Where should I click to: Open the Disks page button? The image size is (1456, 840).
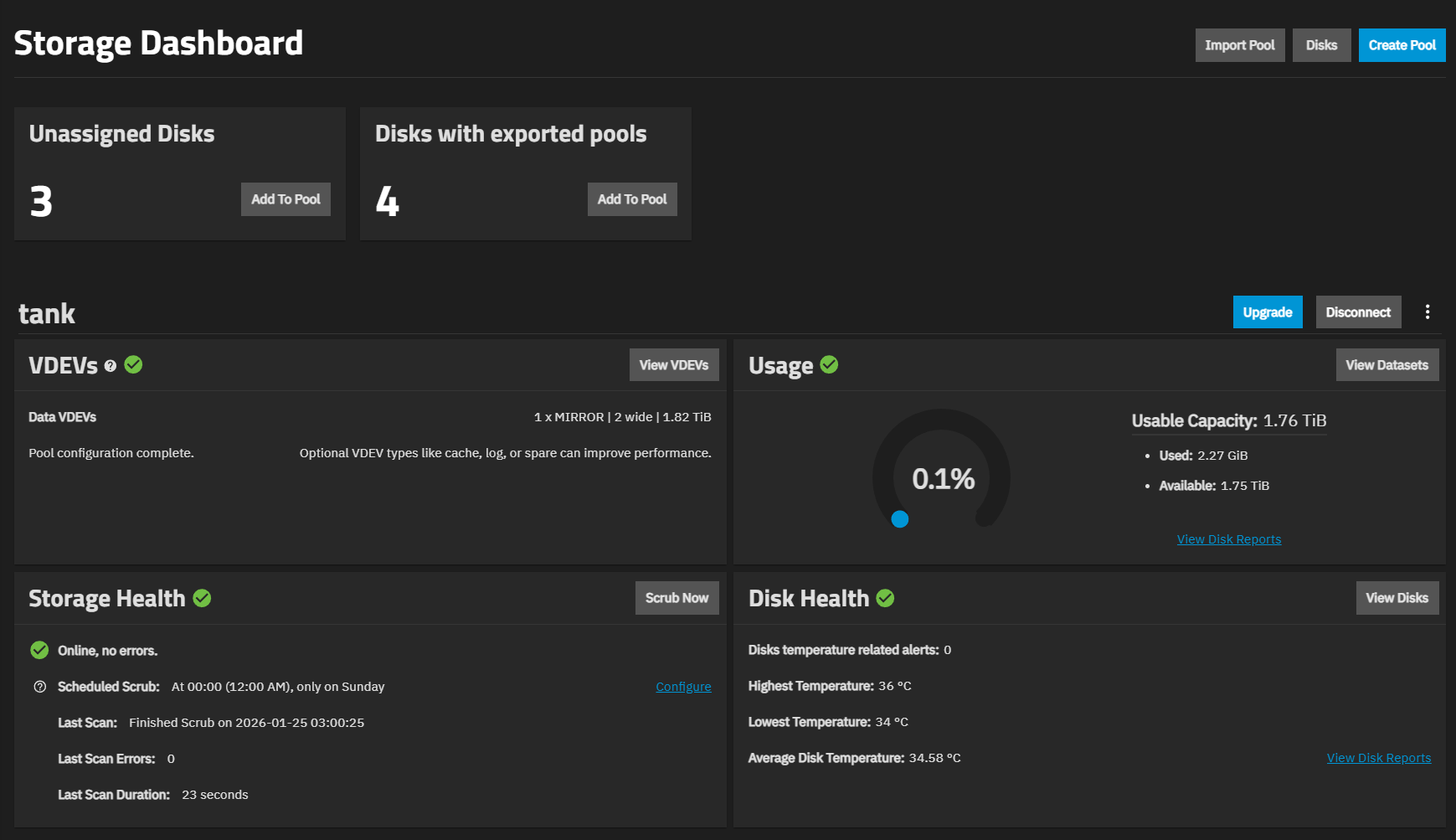(1321, 45)
